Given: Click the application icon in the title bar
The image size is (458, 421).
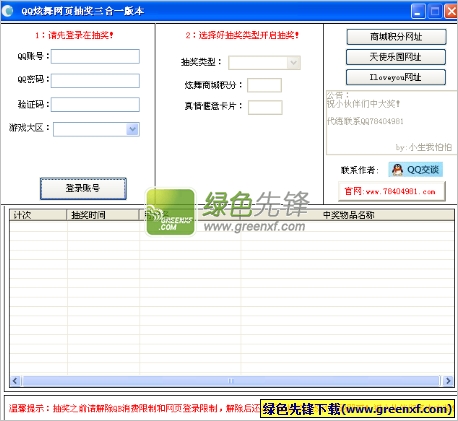Looking at the screenshot, I should (x=8, y=11).
